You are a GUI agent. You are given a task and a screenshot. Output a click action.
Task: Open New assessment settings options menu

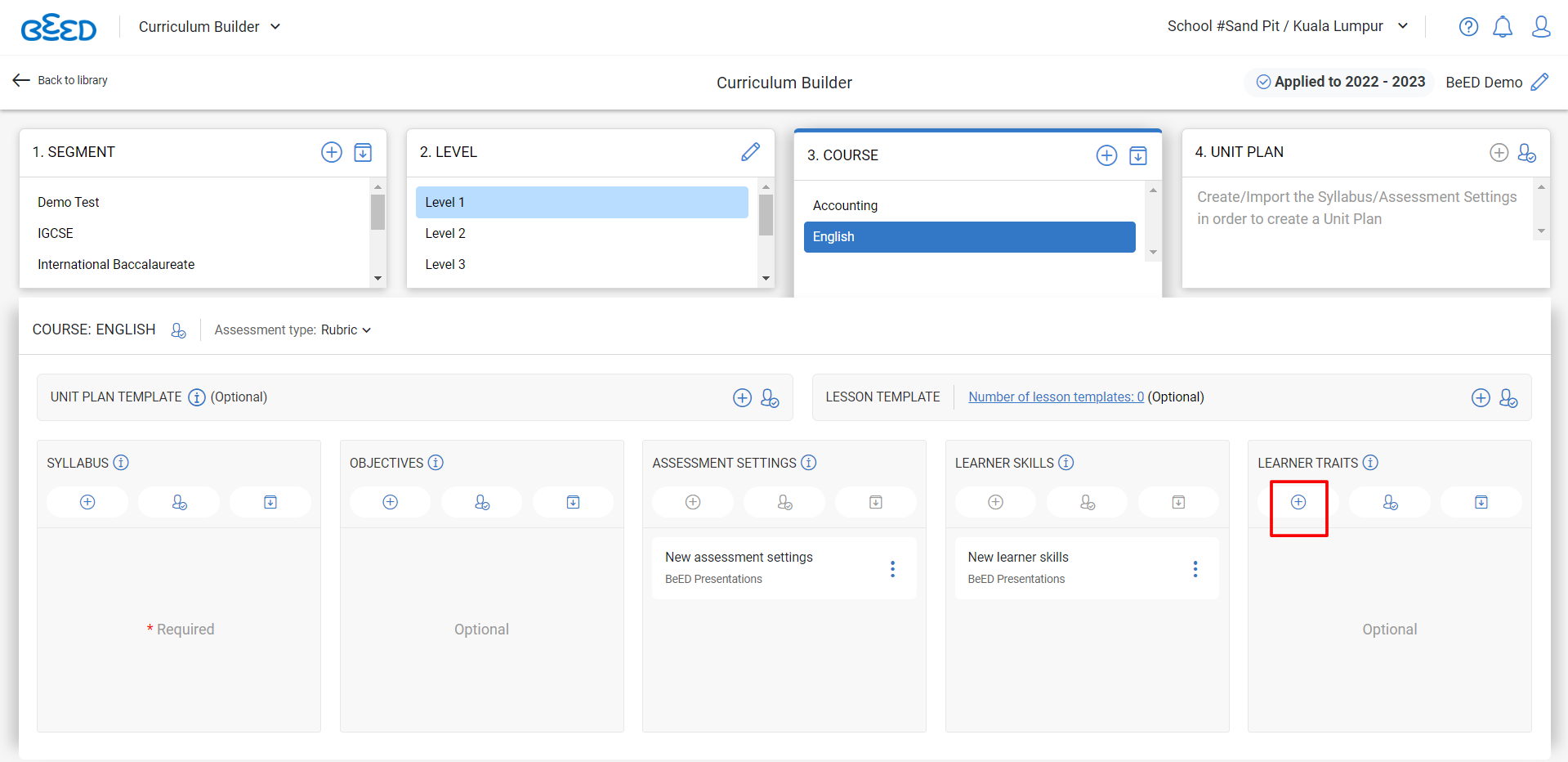coord(892,569)
